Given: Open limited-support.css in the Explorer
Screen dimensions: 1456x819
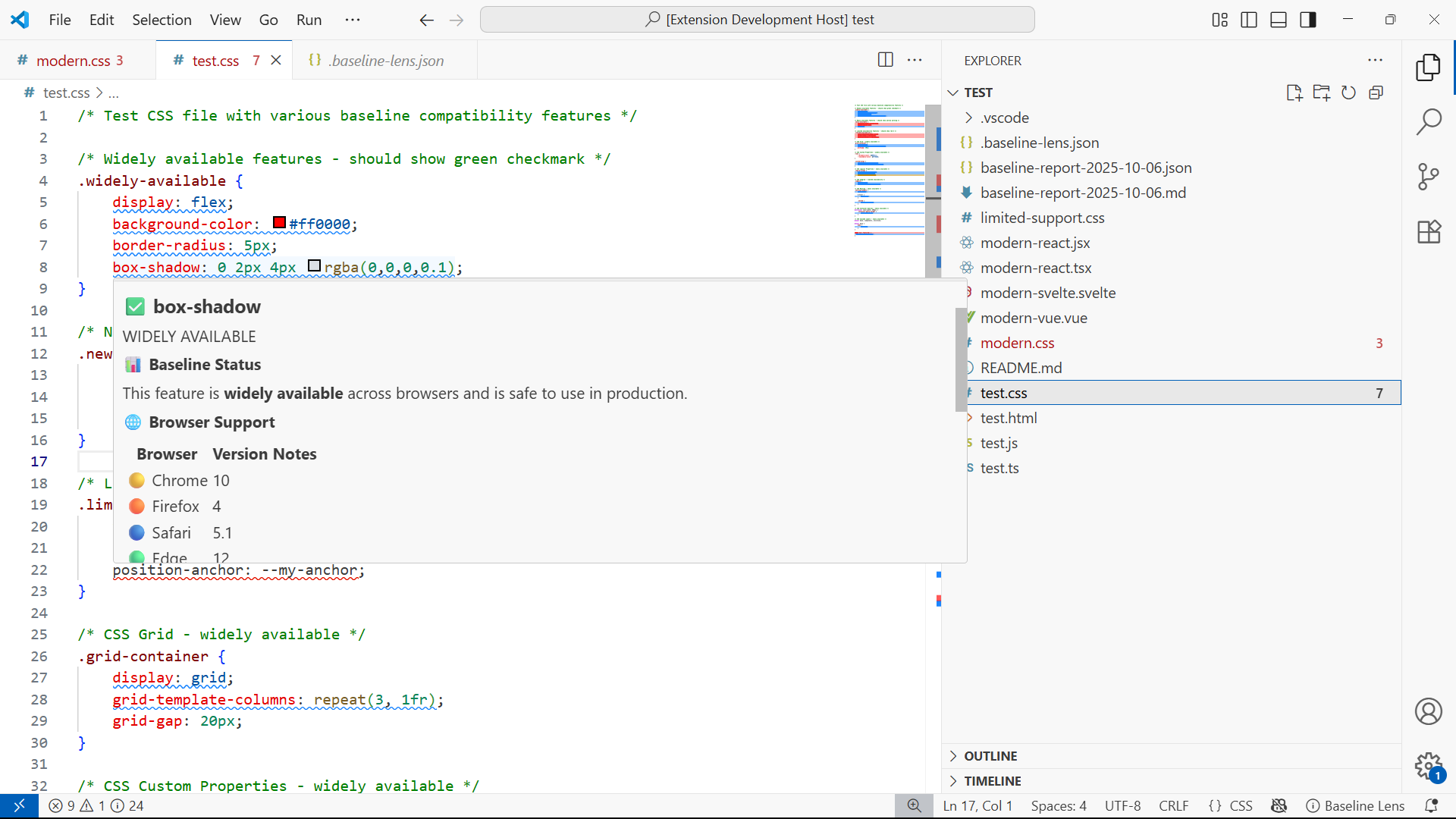Looking at the screenshot, I should 1042,218.
